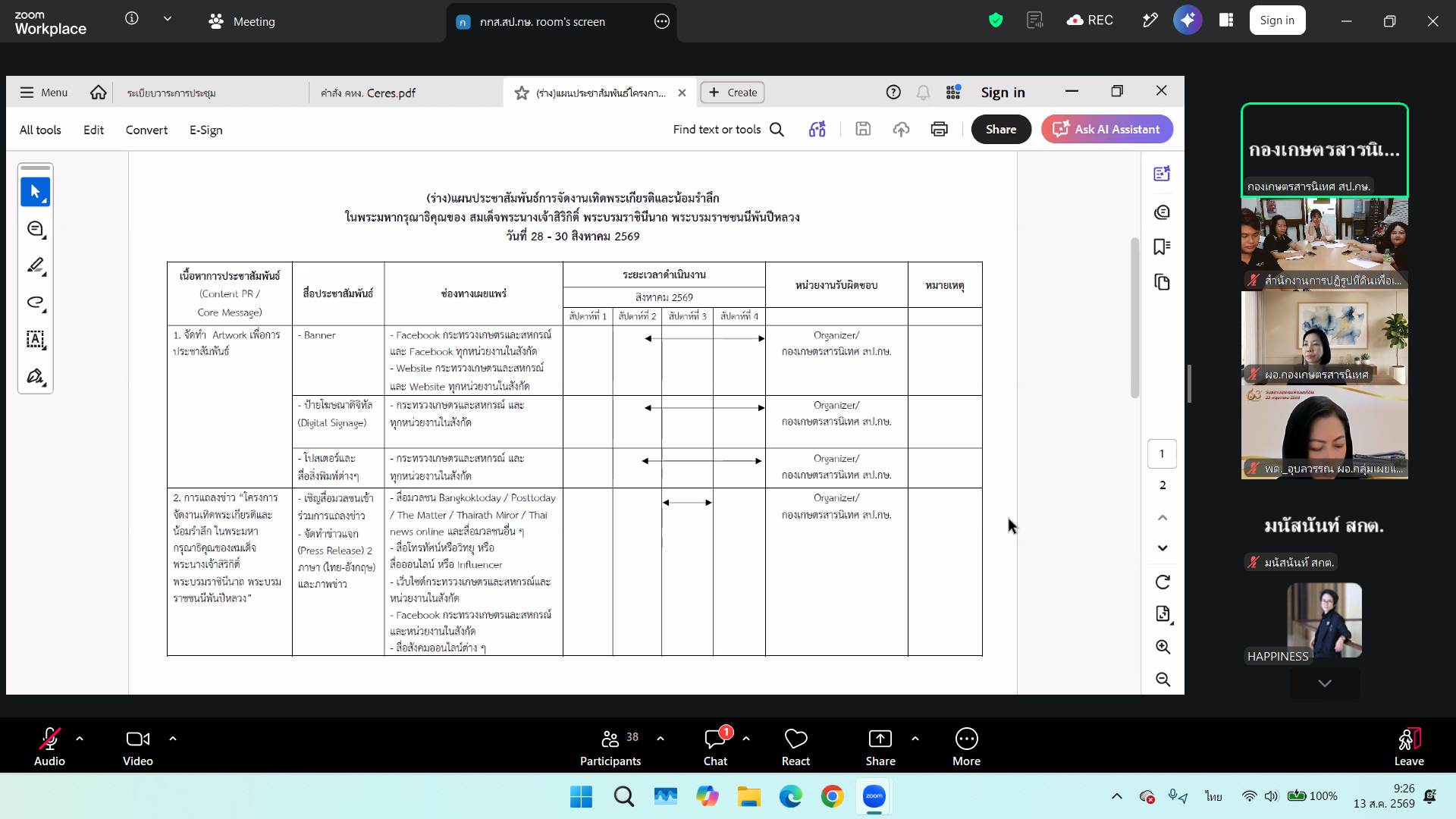1456x819 pixels.
Task: Open the Zoom annotation pen icon
Action: 1150,20
